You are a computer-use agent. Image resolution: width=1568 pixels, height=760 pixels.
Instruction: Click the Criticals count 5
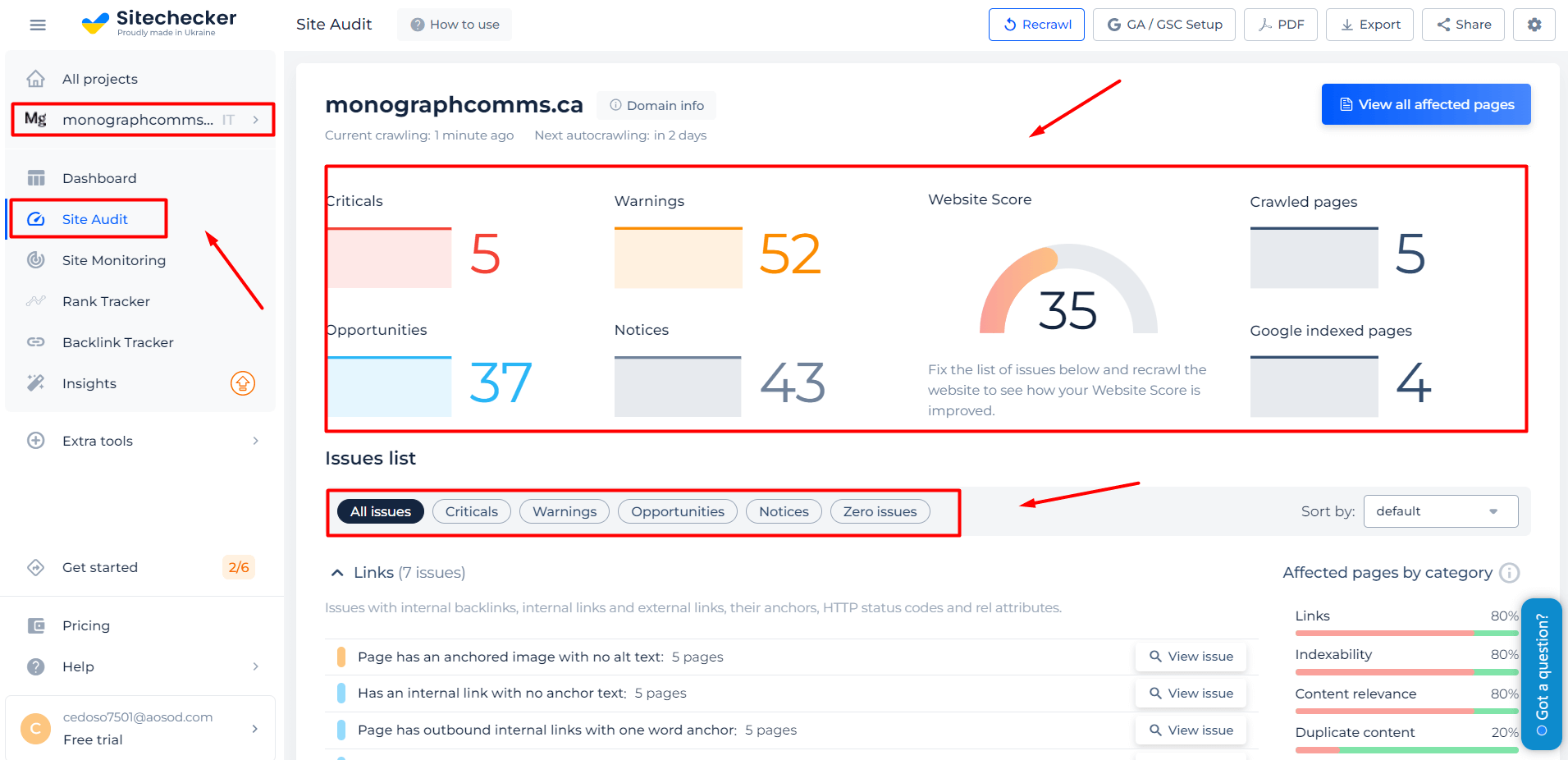click(x=486, y=254)
